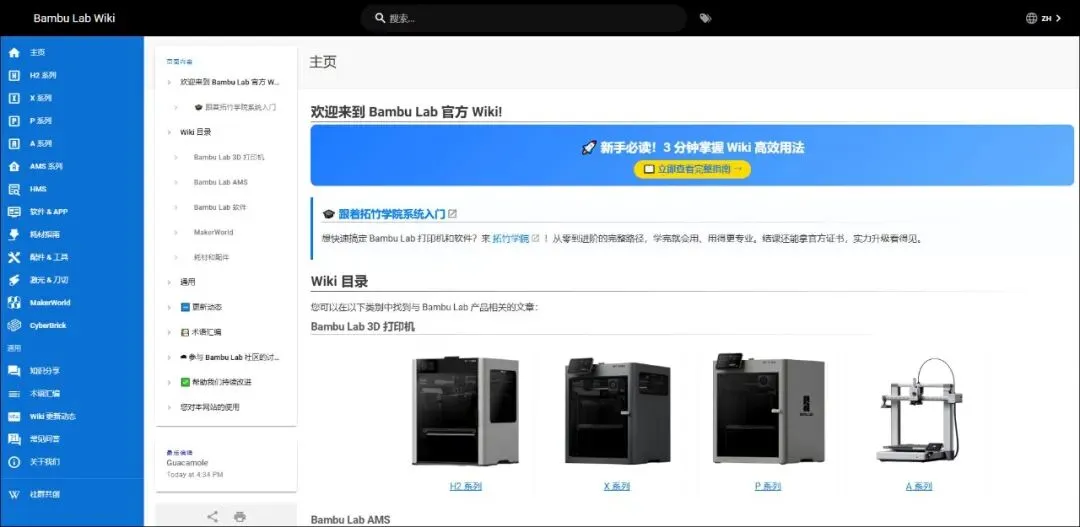This screenshot has height=527, width=1080.
Task: Open the 跟着拓竹学院系统入门 heading link
Action: [391, 214]
